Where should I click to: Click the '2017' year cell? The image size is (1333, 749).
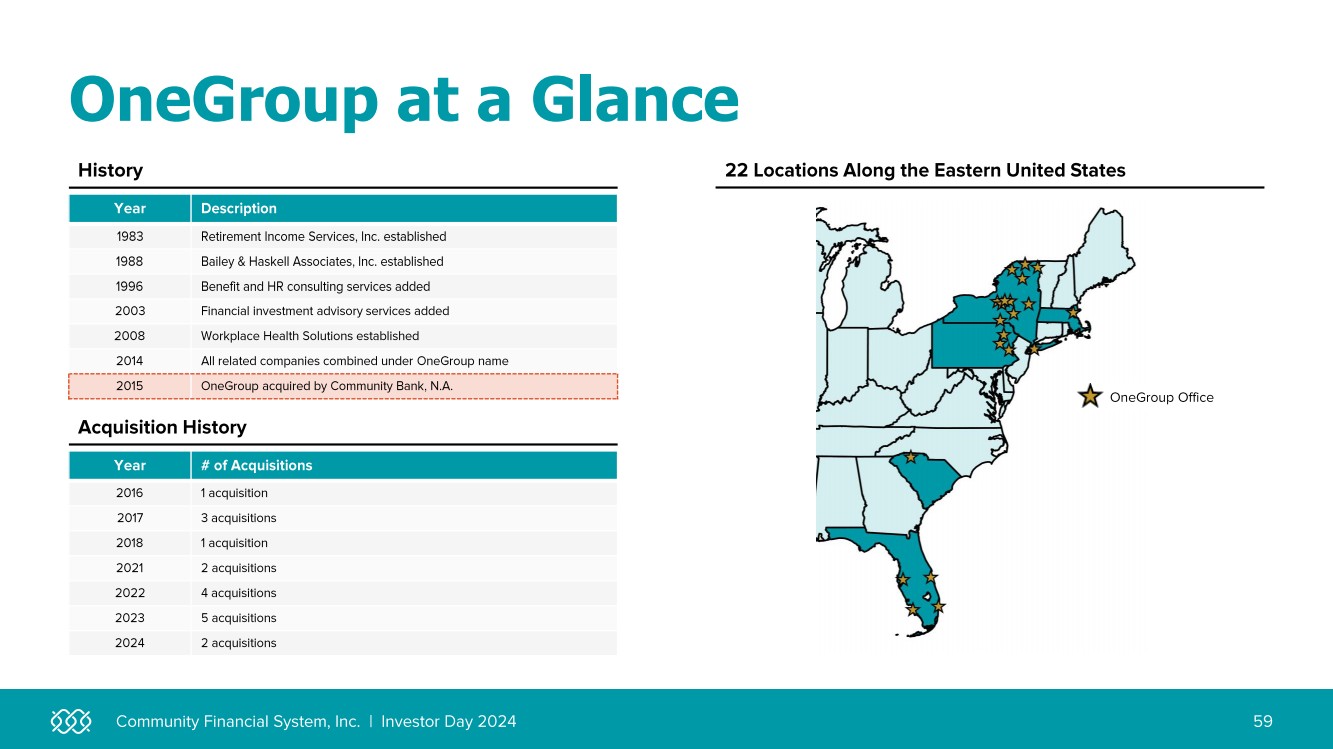[x=130, y=518]
